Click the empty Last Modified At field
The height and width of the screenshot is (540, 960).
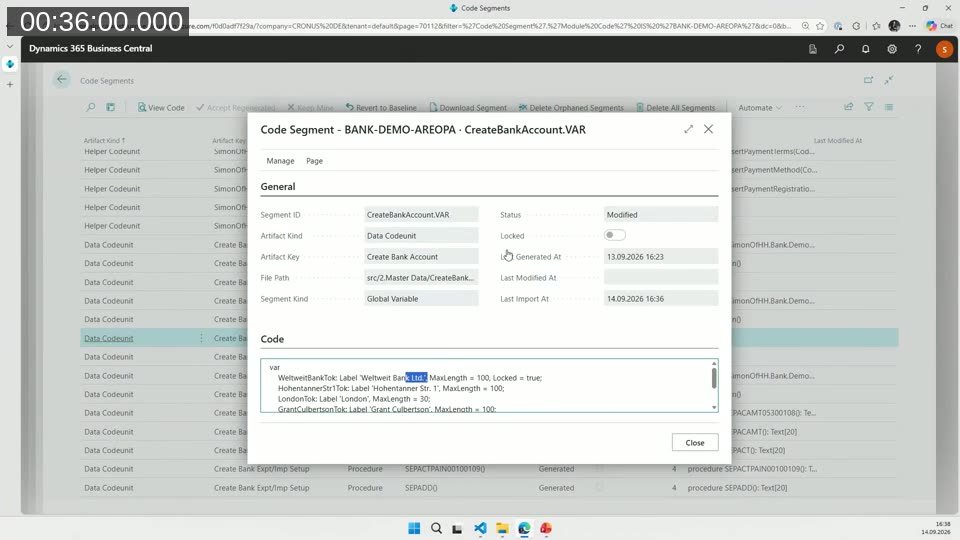(661, 278)
